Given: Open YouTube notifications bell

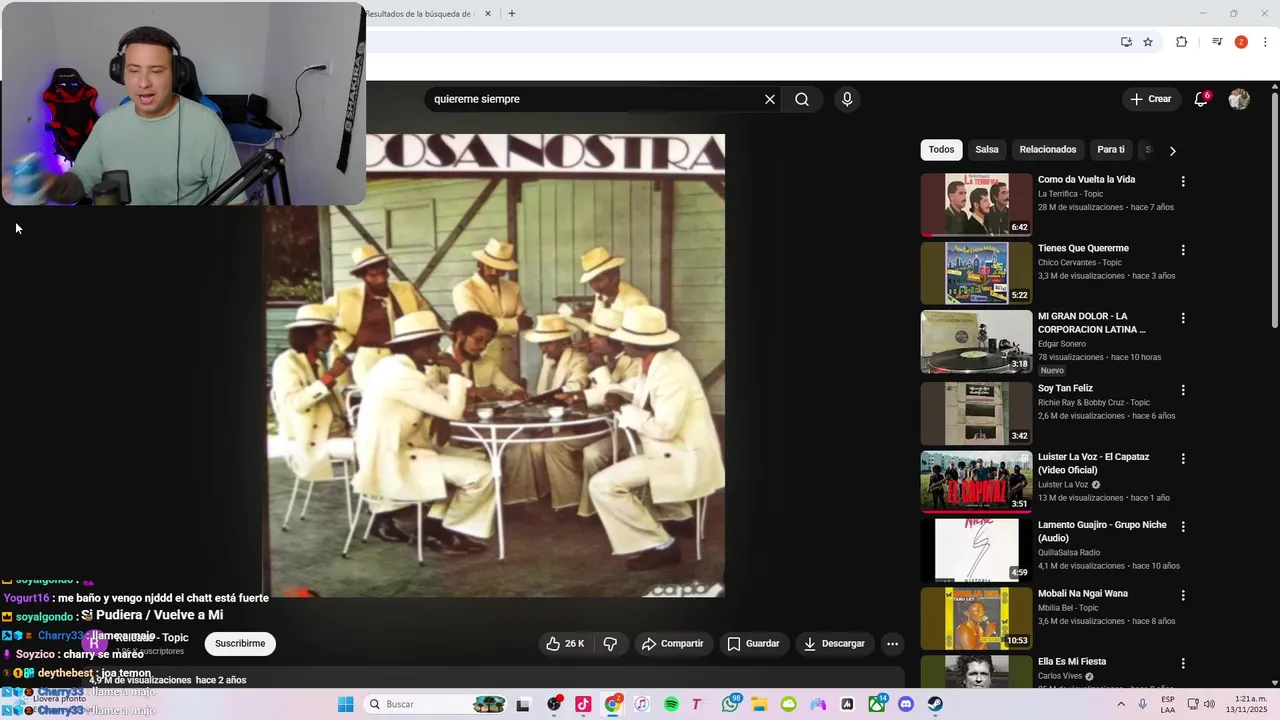Looking at the screenshot, I should 1201,99.
